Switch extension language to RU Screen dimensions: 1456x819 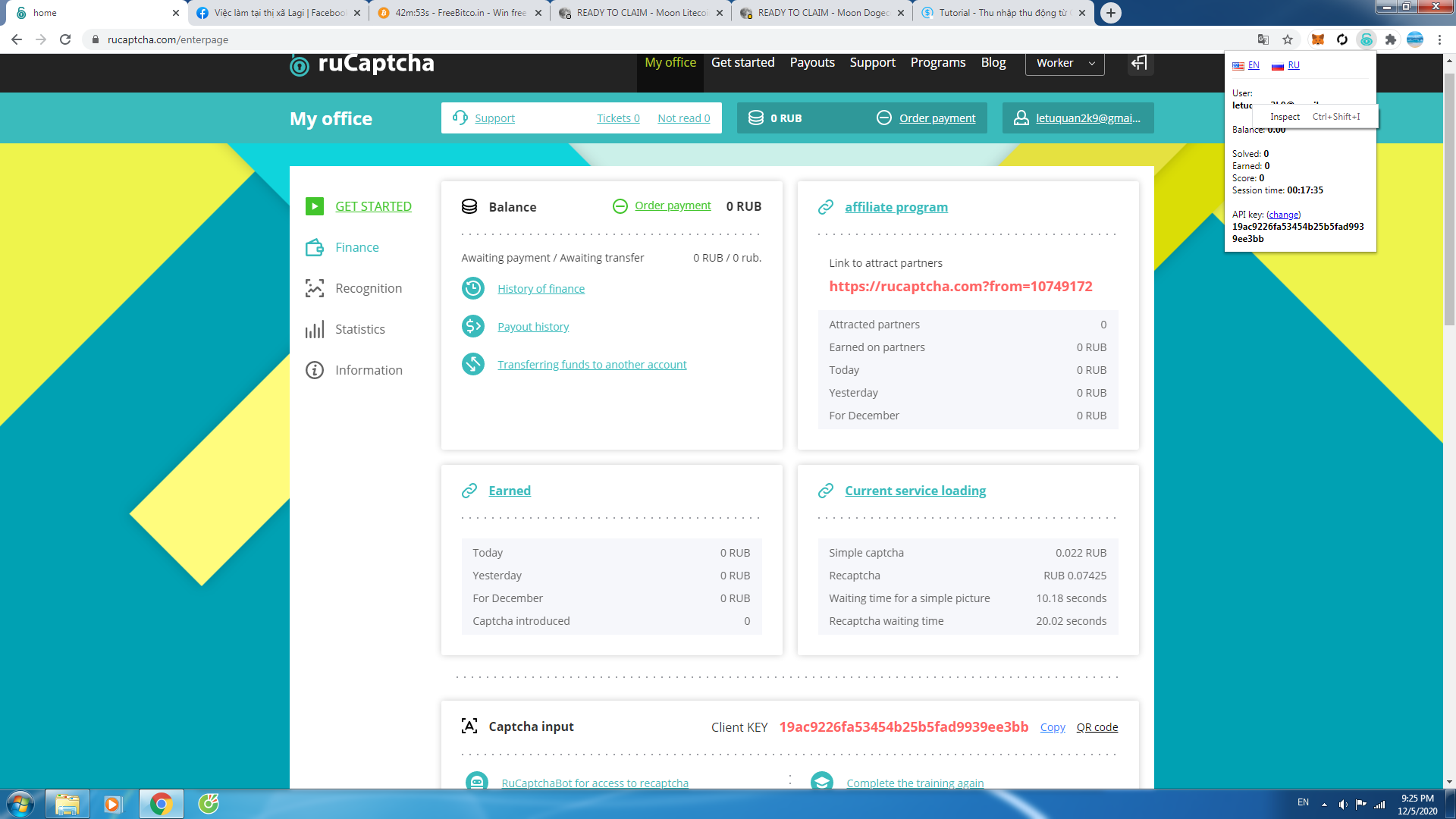tap(1293, 65)
